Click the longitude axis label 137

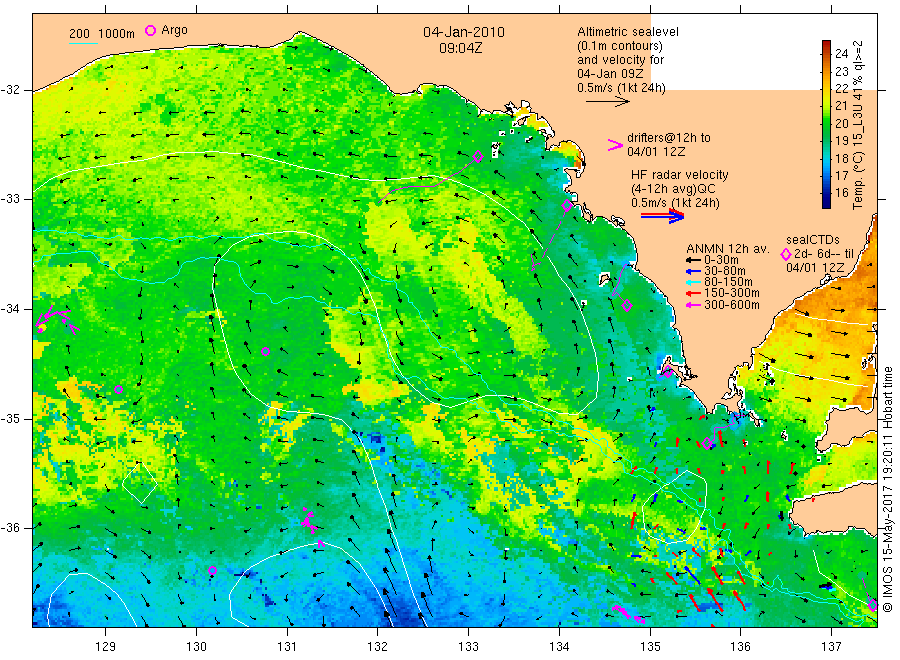(831, 646)
